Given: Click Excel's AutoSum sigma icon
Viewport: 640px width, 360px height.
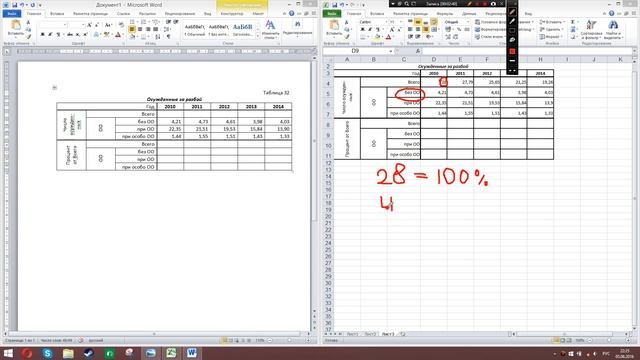Looking at the screenshot, I should [573, 22].
